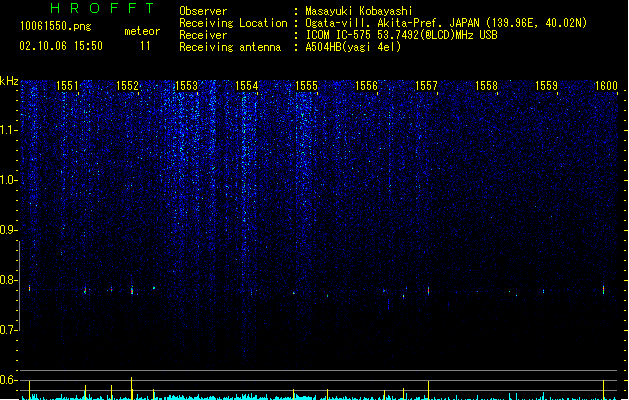Image resolution: width=629 pixels, height=400 pixels.
Task: Click the yellow intensity spike near 1600
Action: (603, 390)
